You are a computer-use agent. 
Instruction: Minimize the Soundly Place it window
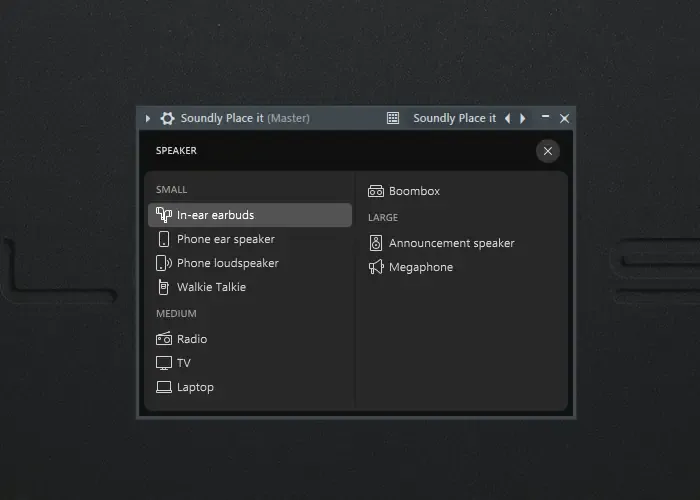click(x=545, y=117)
